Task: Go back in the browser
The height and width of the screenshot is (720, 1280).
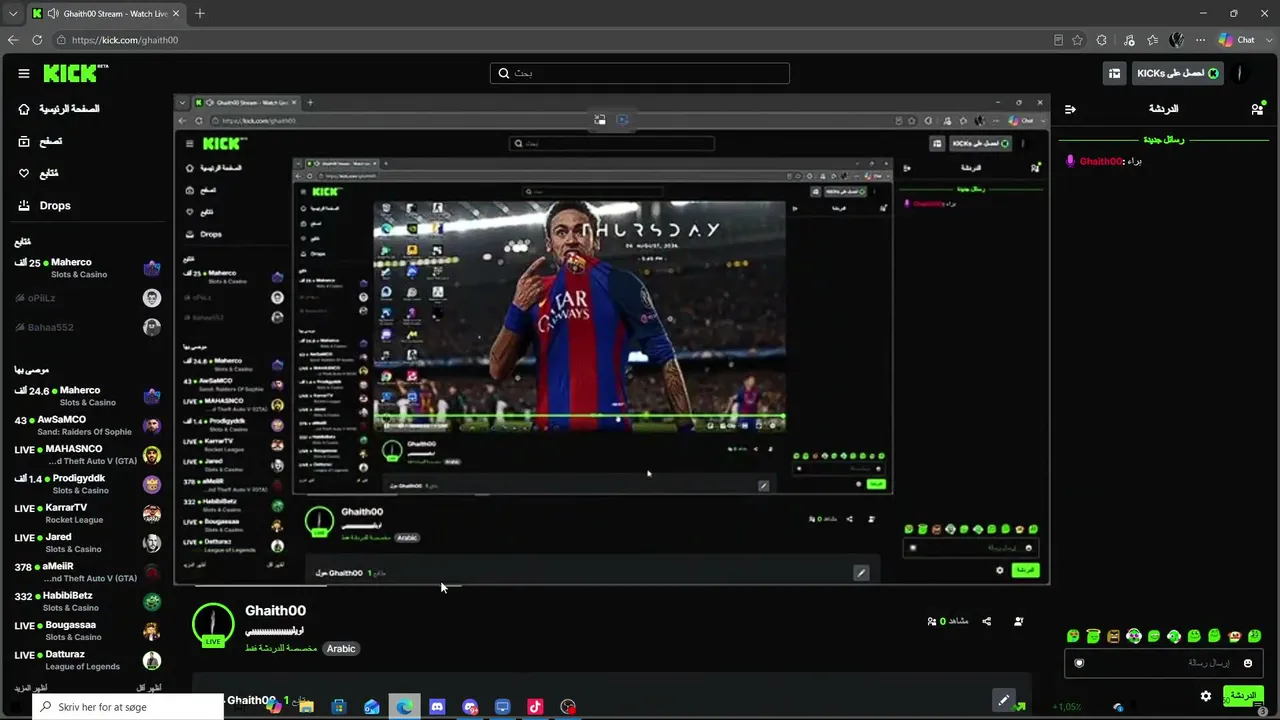Action: click(13, 40)
